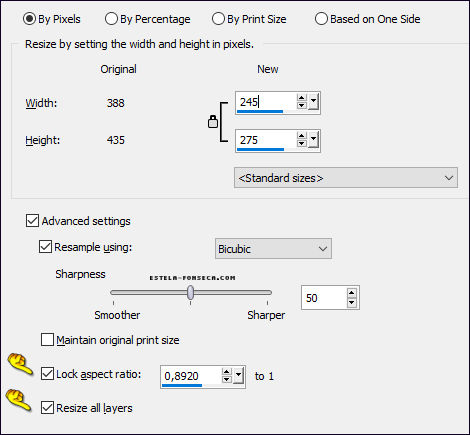Increase new width with up arrow
Image resolution: width=470 pixels, height=435 pixels.
[x=301, y=98]
